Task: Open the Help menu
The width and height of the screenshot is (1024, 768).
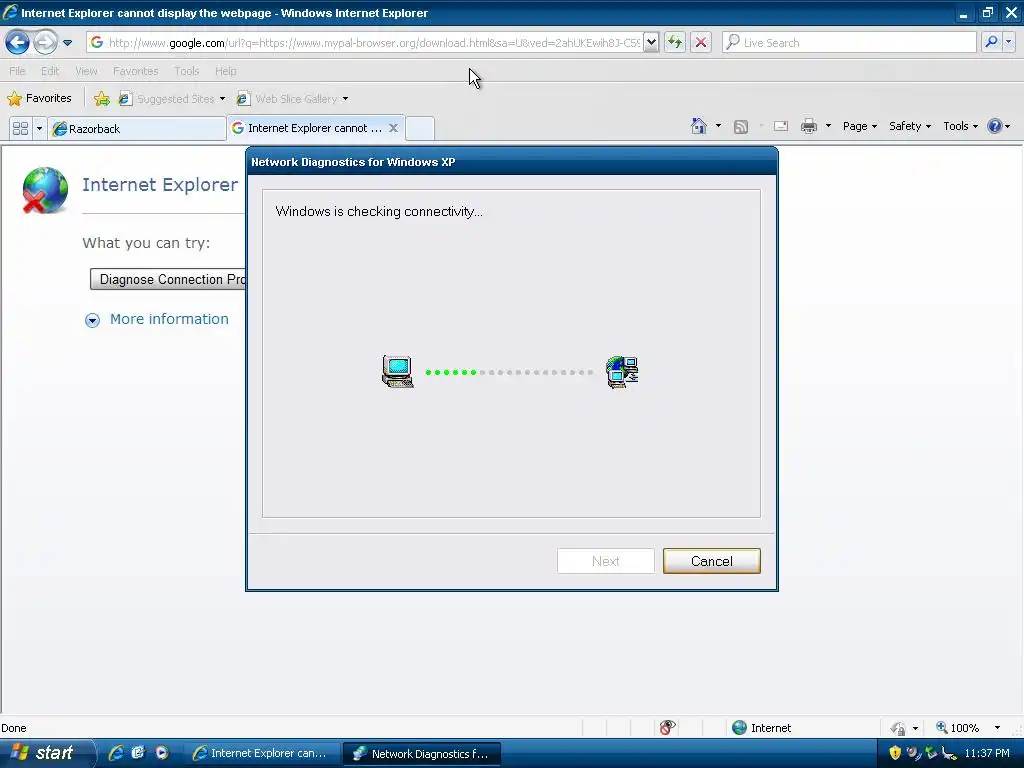Action: coord(225,71)
